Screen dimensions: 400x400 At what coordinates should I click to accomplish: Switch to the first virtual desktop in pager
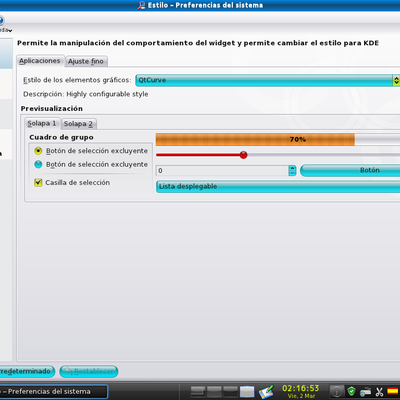click(x=198, y=391)
